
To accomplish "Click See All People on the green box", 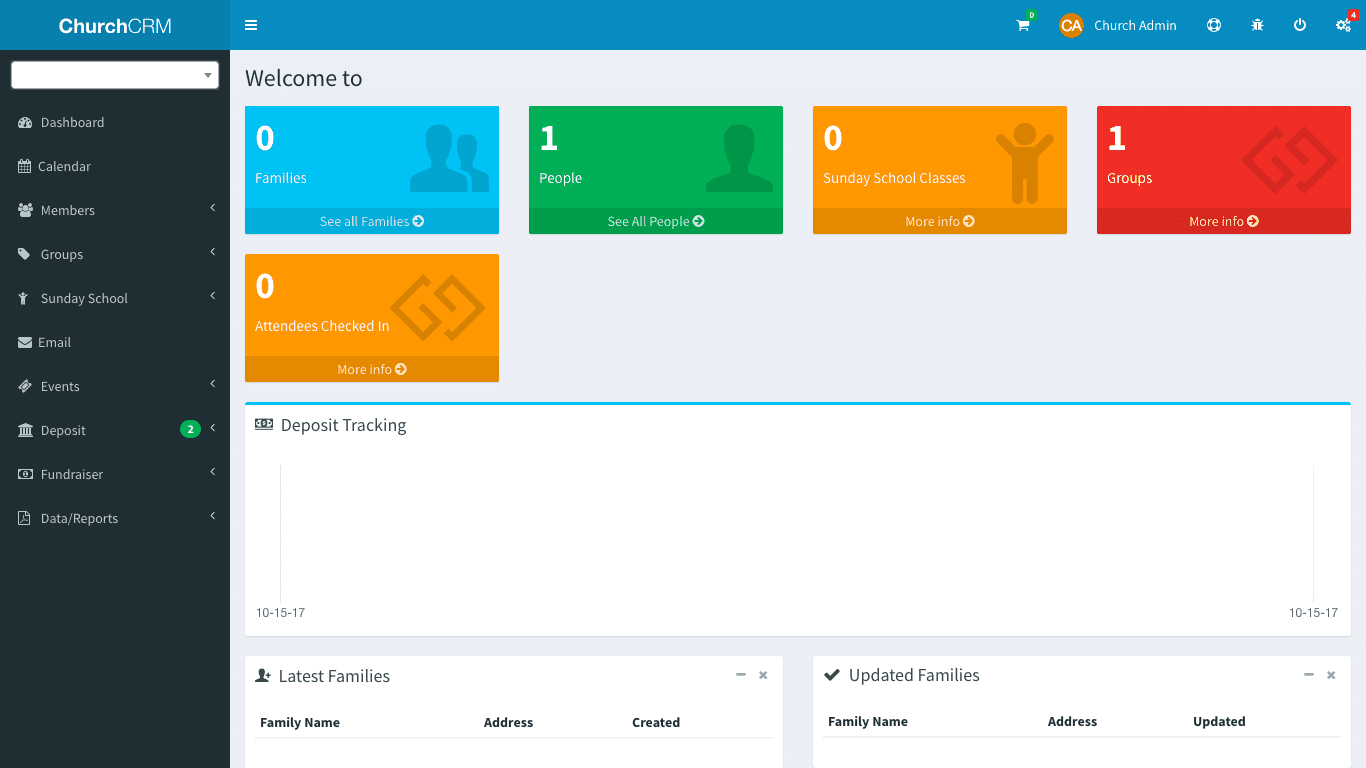I will pos(655,221).
